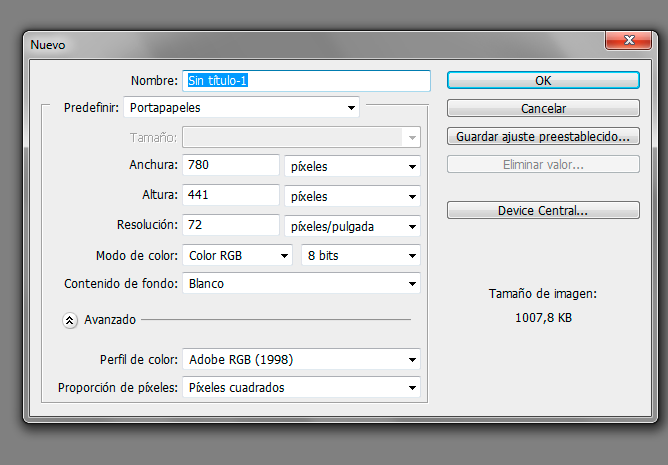Click the Altura value field 441
Image resolution: width=668 pixels, height=465 pixels.
tap(231, 195)
